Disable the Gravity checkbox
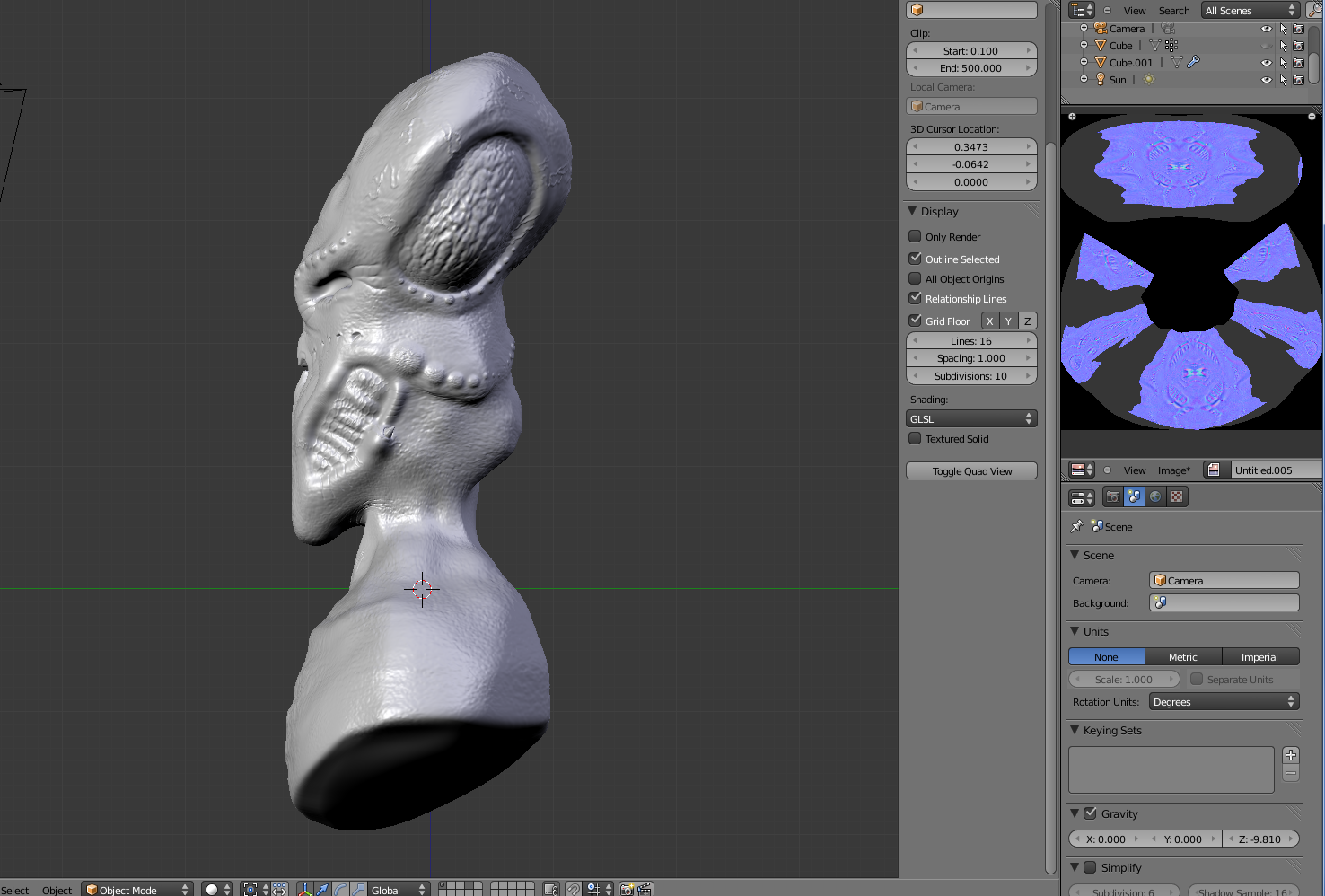Image resolution: width=1325 pixels, height=896 pixels. (1090, 813)
